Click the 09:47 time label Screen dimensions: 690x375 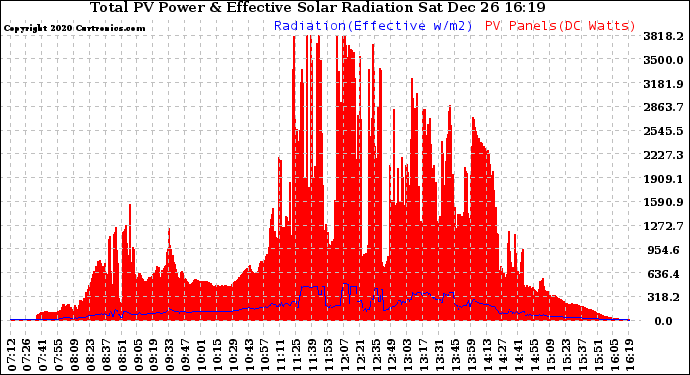(x=185, y=355)
